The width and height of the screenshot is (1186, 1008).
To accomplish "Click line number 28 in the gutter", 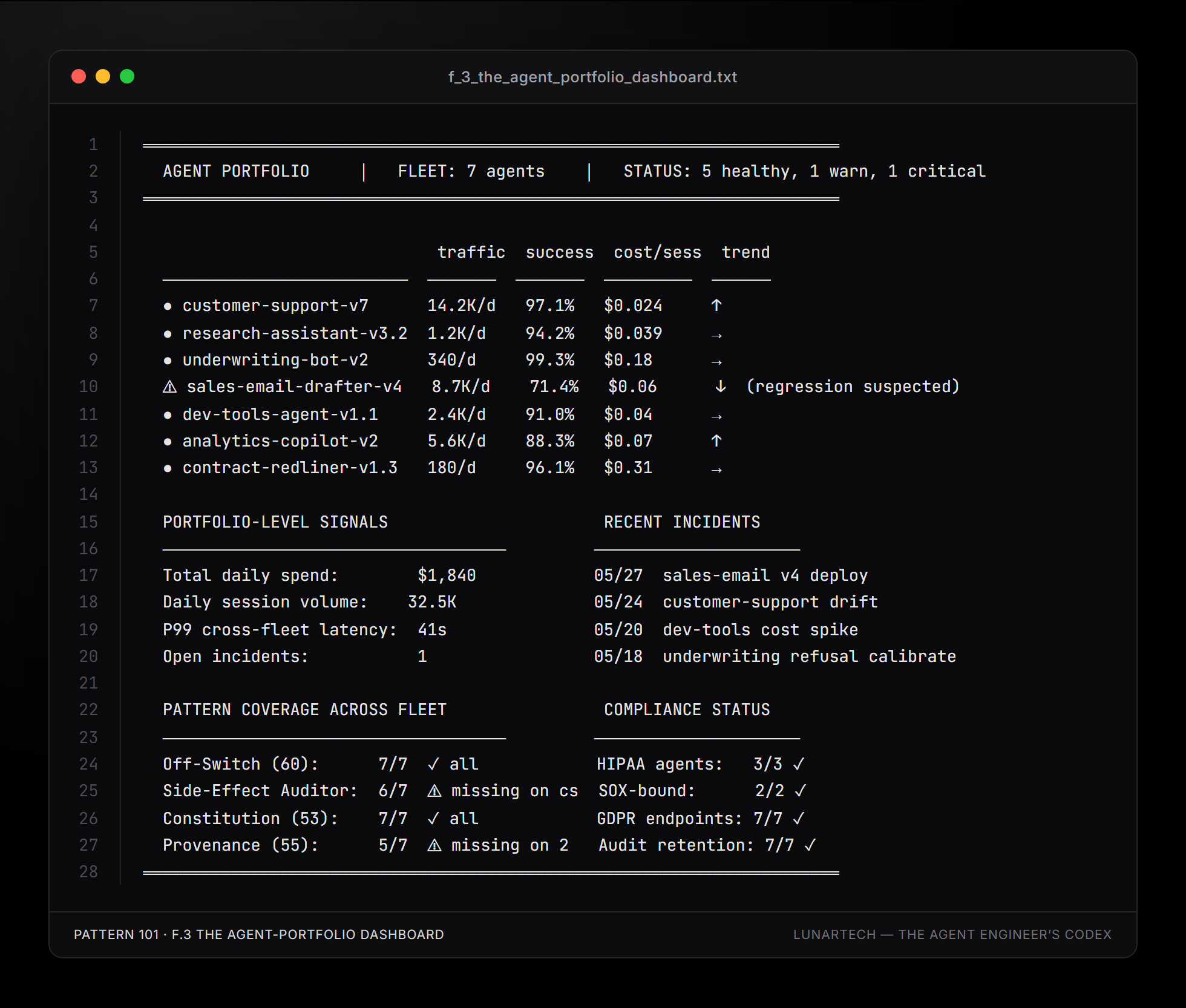I will (x=88, y=872).
